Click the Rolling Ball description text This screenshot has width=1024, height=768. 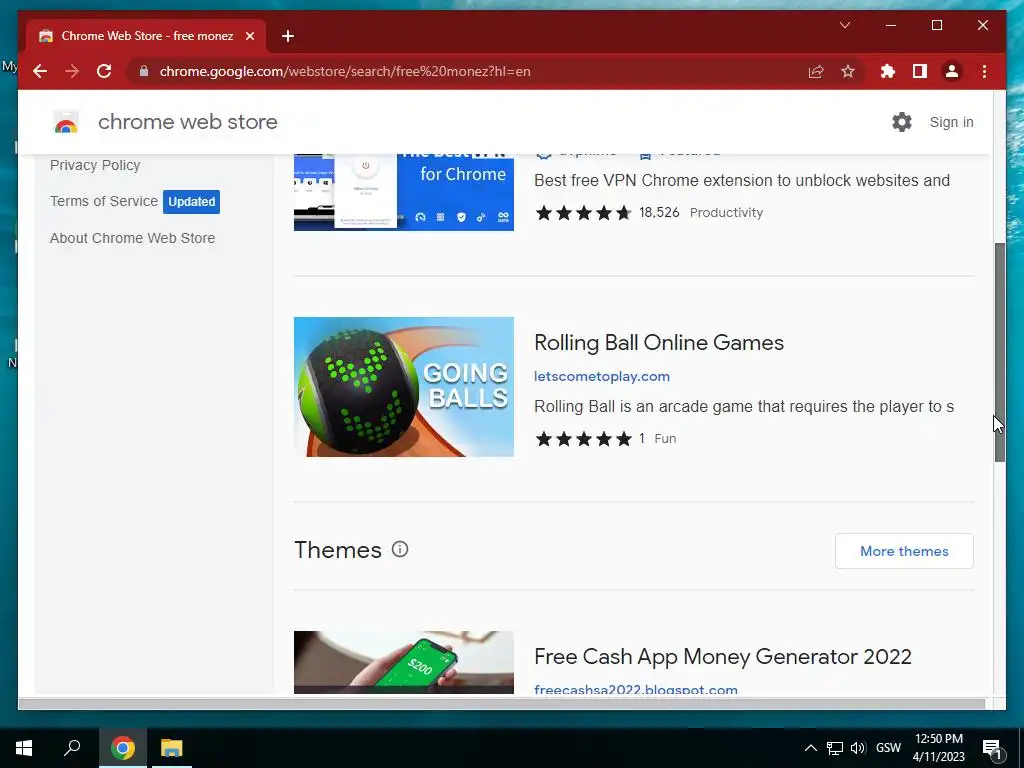pyautogui.click(x=744, y=406)
